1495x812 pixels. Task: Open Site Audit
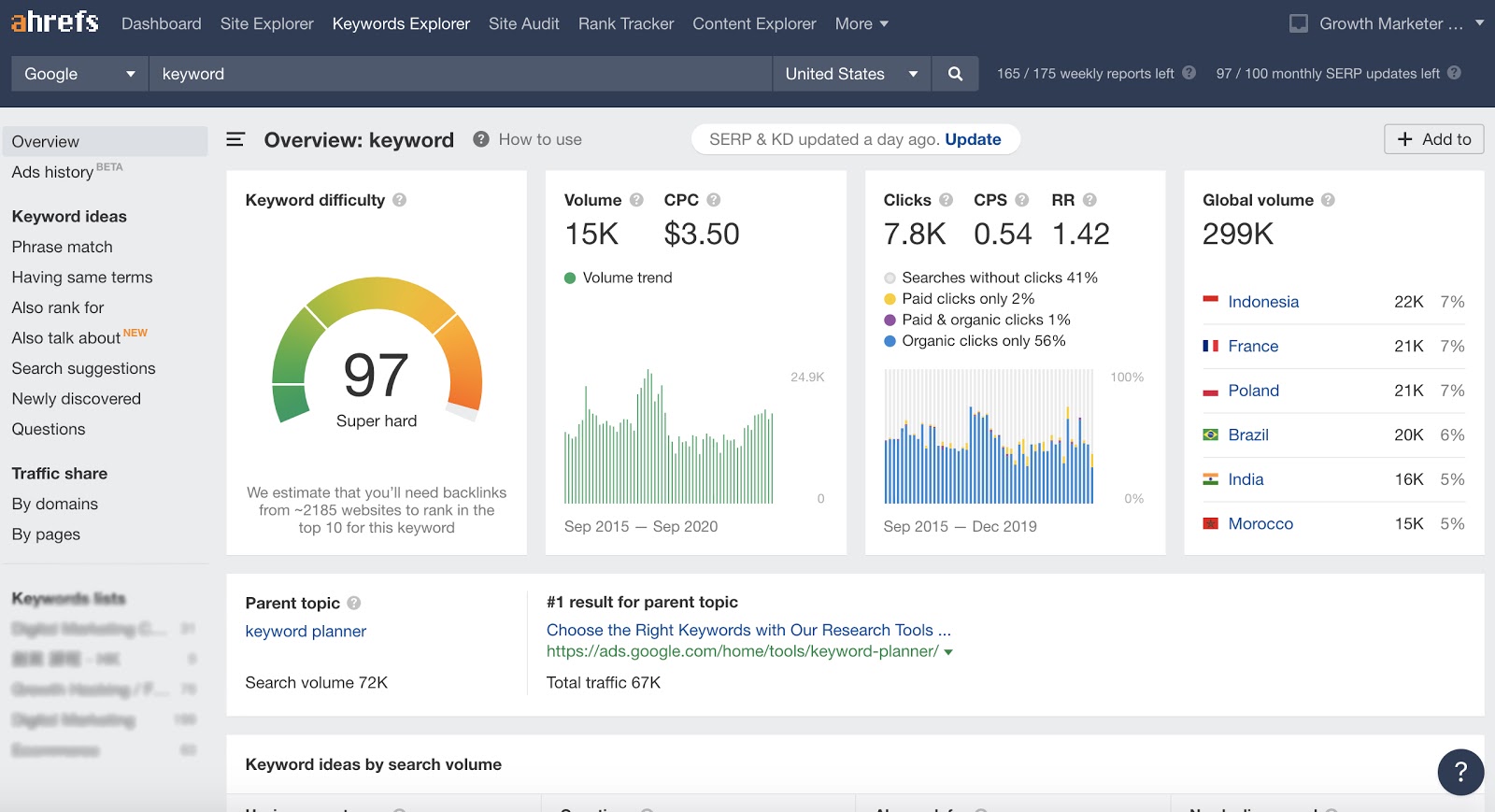click(524, 23)
